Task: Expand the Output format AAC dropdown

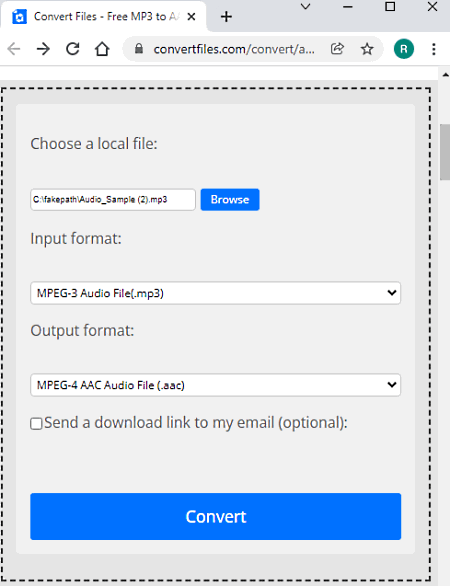Action: point(216,385)
